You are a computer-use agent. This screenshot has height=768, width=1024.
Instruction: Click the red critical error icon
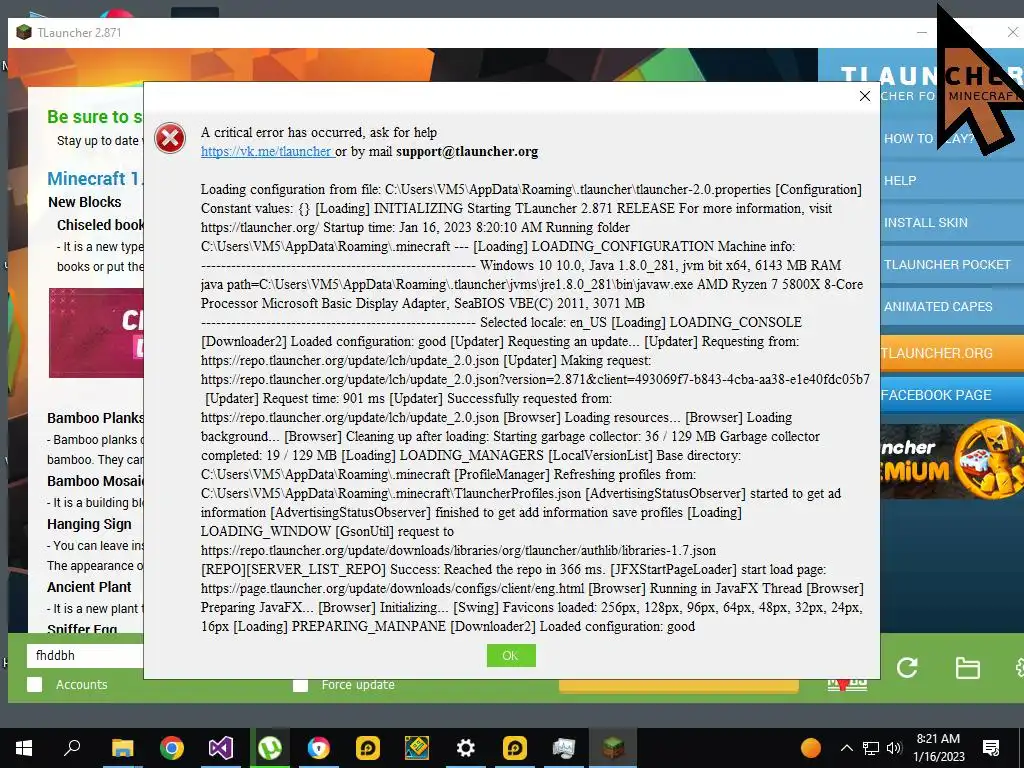(170, 138)
